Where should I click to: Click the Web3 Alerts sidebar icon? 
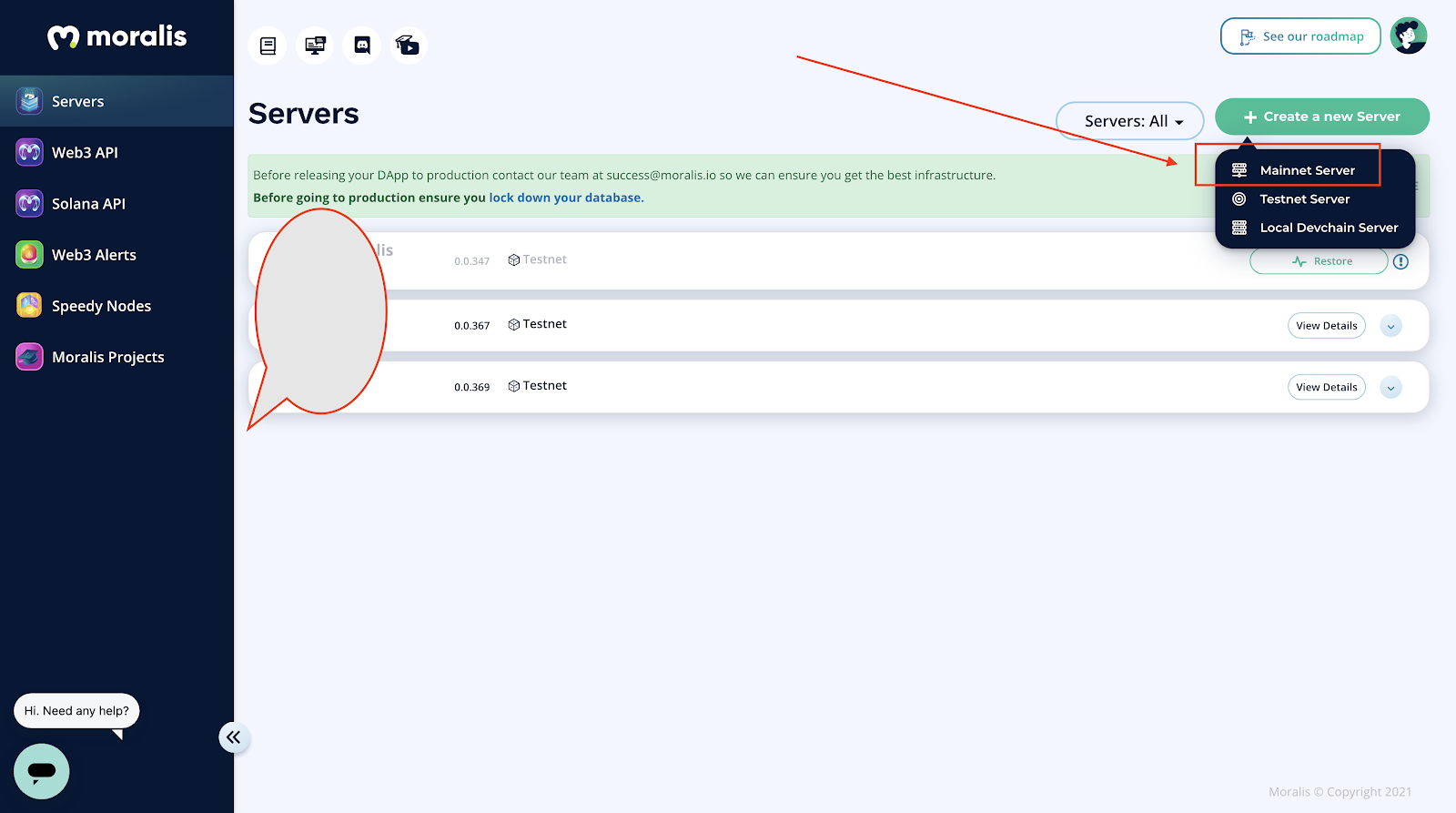point(29,254)
